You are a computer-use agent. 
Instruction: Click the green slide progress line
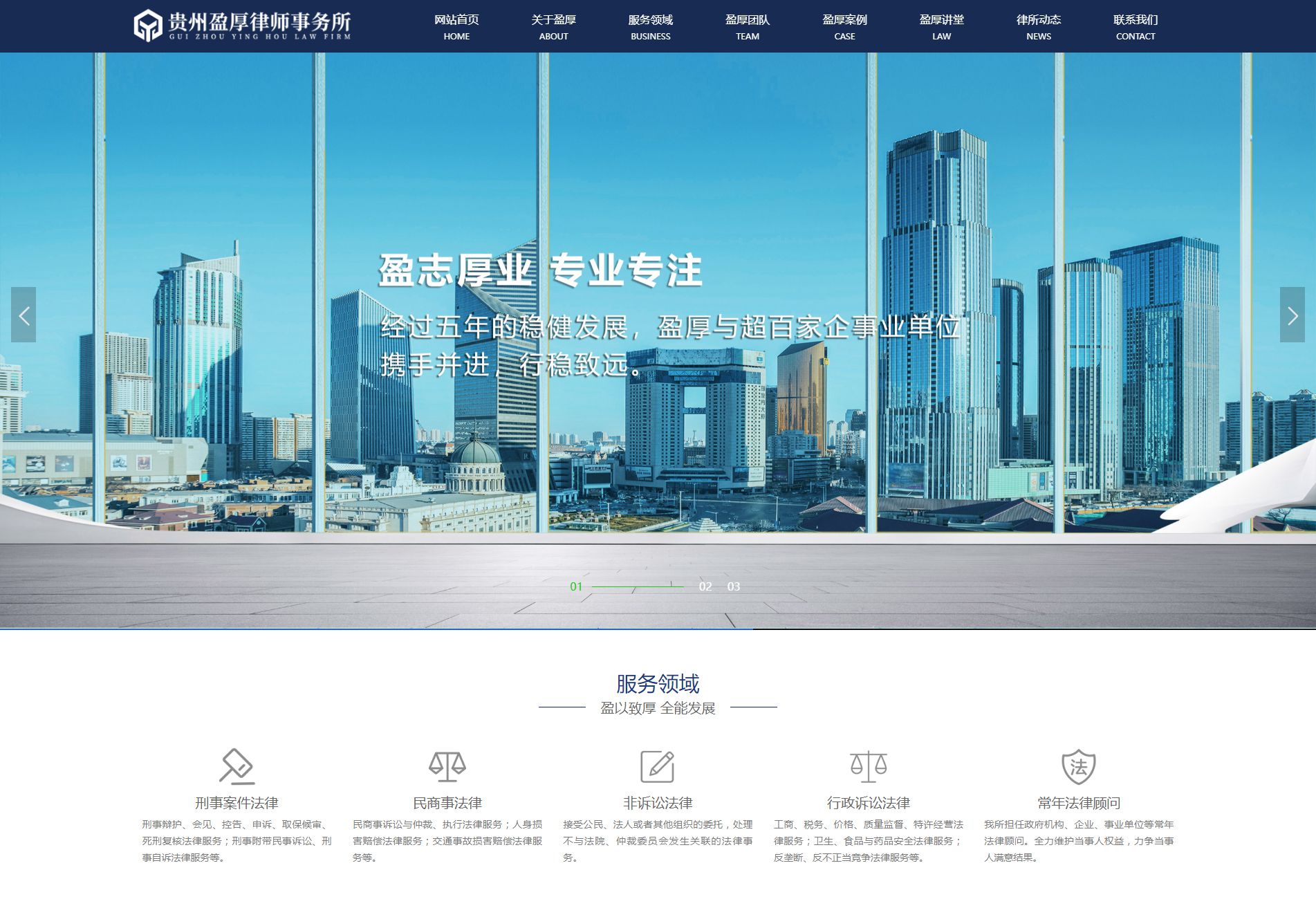[637, 586]
